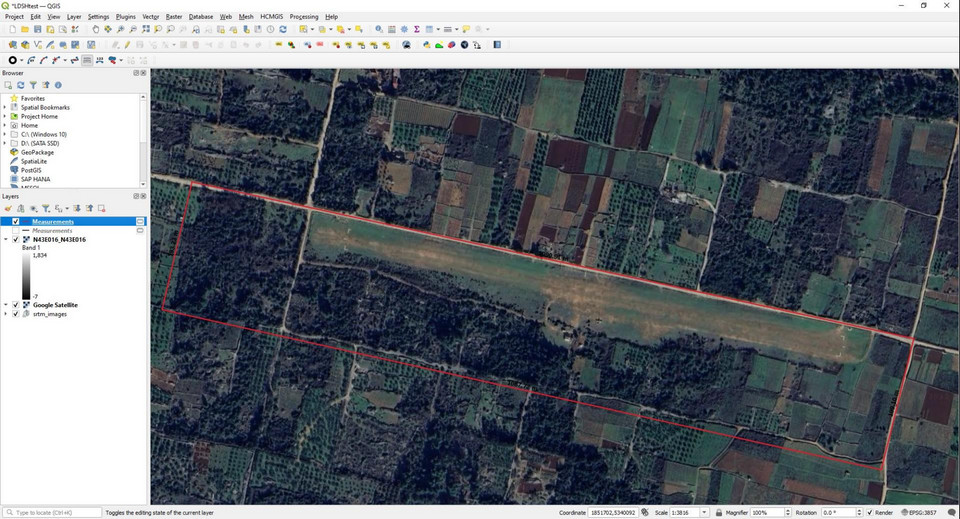Expand the C:\ (Windows 10) drive

point(5,134)
